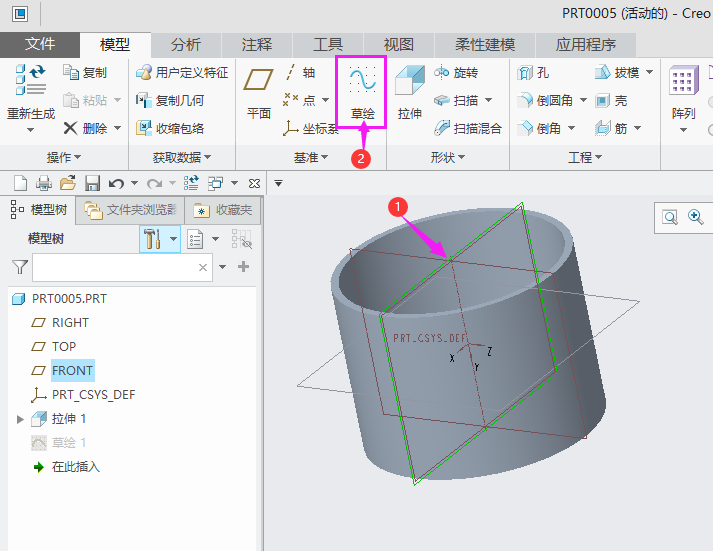Click the save icon in quick access toolbar
The height and width of the screenshot is (551, 713).
tap(92, 183)
